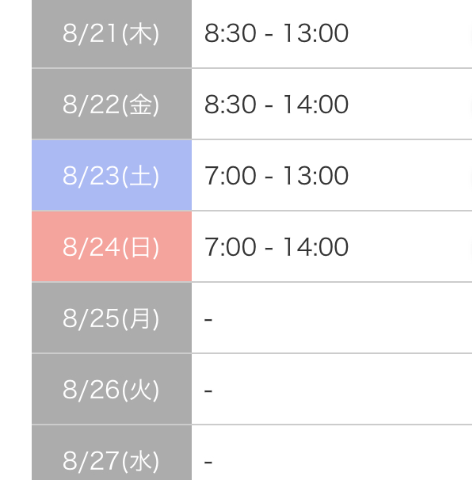This screenshot has height=480, width=472.
Task: Select the red 8/24(日) Sunday cell
Action: [112, 247]
